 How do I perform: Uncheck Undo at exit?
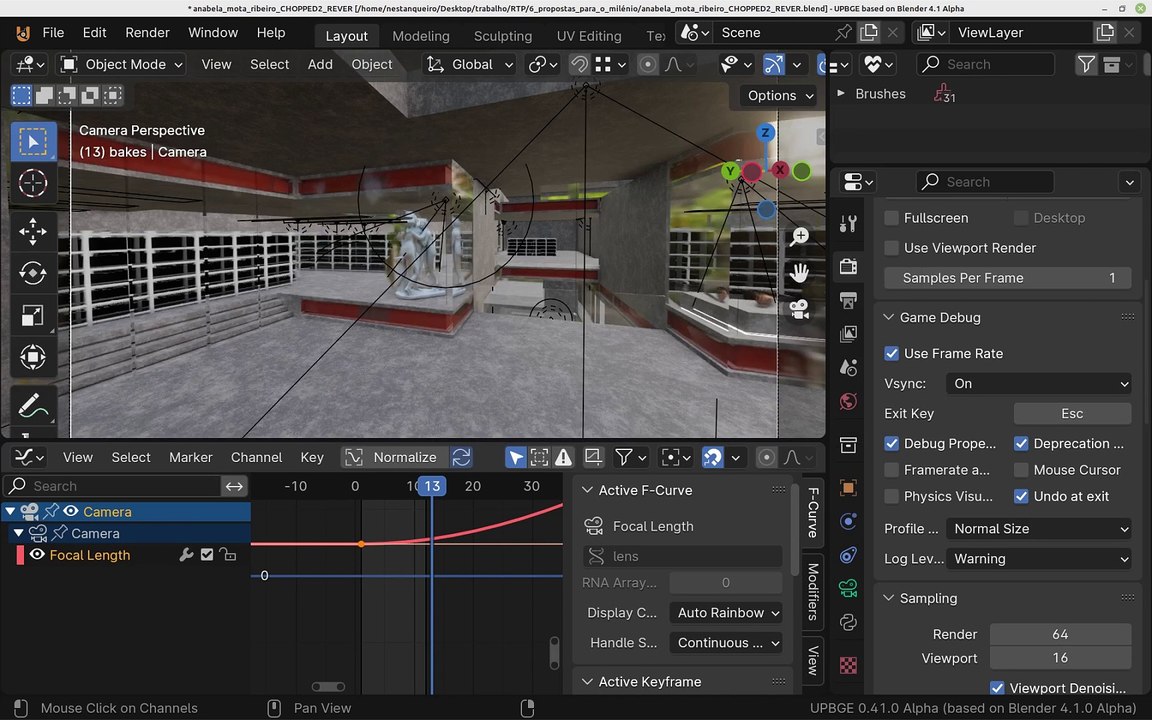click(x=1020, y=497)
